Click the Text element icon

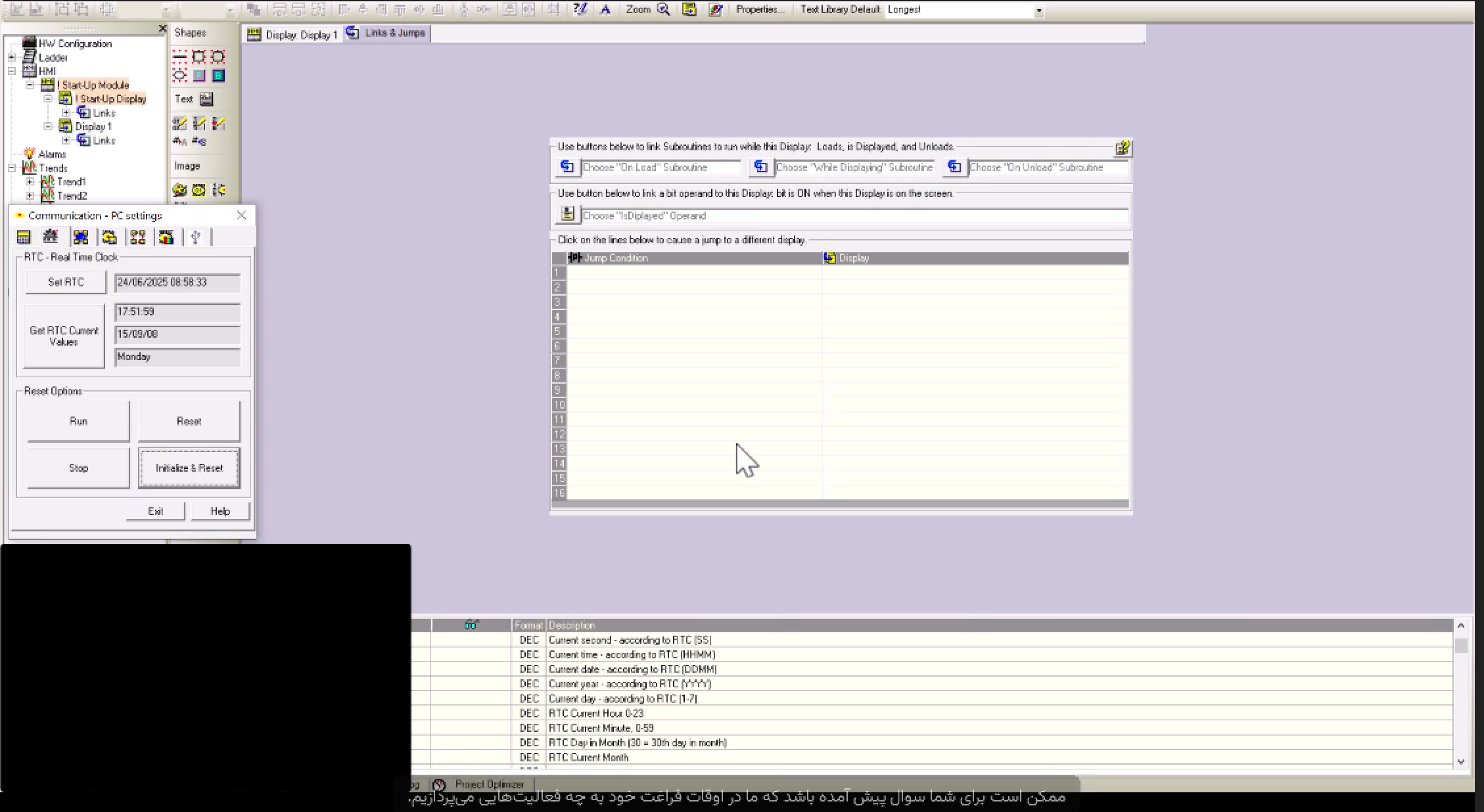tap(206, 99)
